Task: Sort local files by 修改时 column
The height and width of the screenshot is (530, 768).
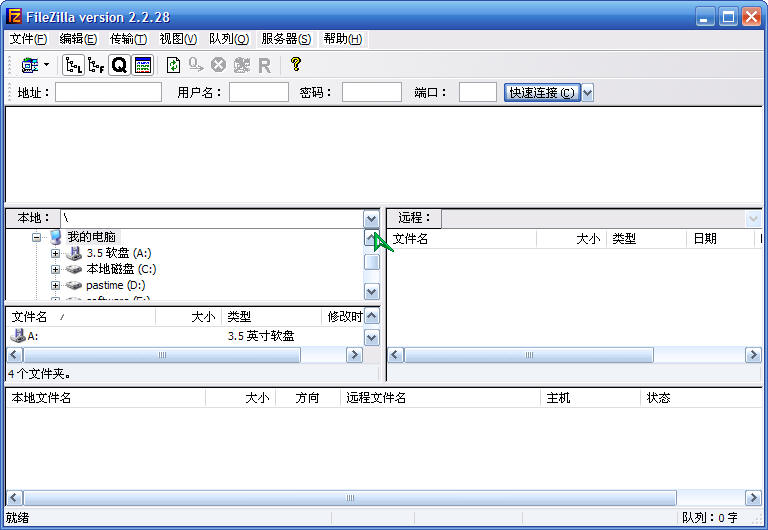Action: (x=343, y=317)
